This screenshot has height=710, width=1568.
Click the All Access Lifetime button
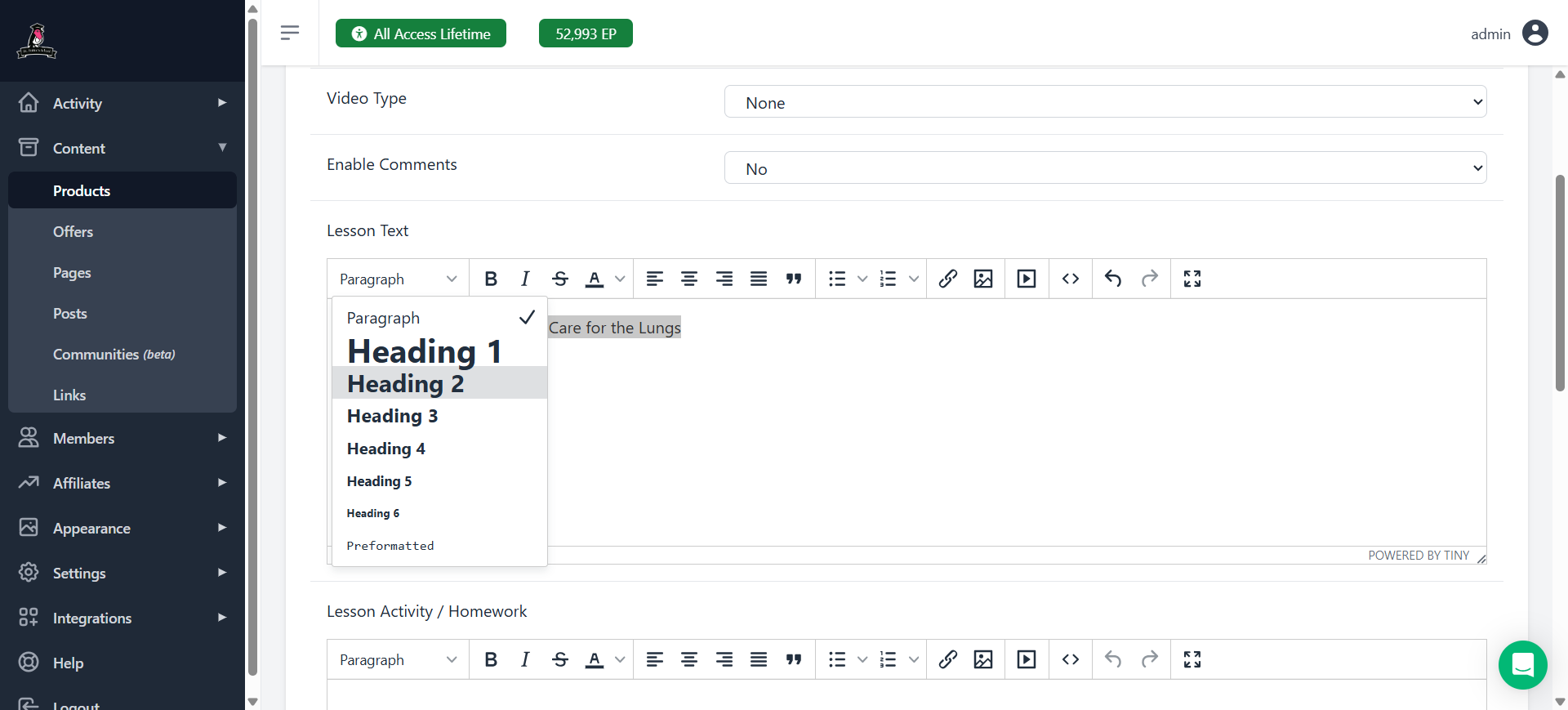tap(421, 33)
